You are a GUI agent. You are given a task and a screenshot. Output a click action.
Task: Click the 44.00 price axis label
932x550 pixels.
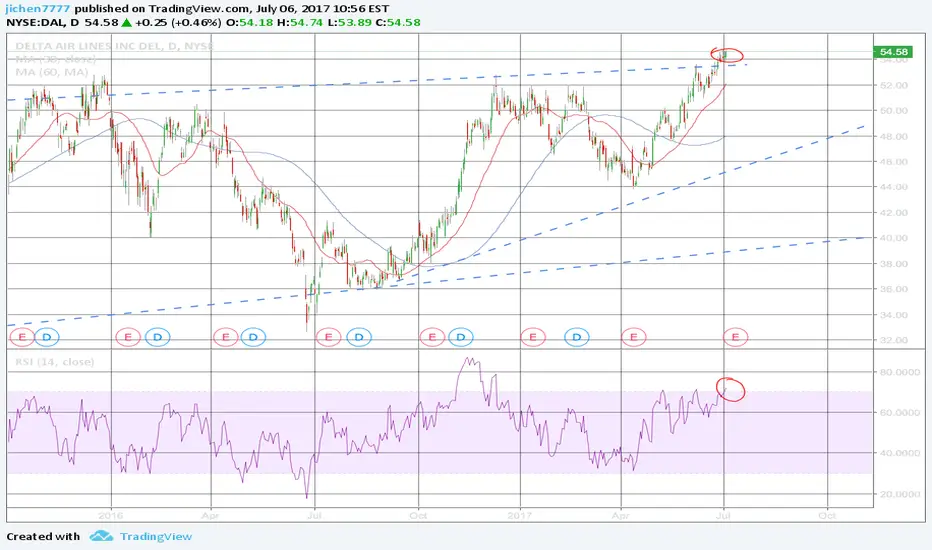(894, 187)
